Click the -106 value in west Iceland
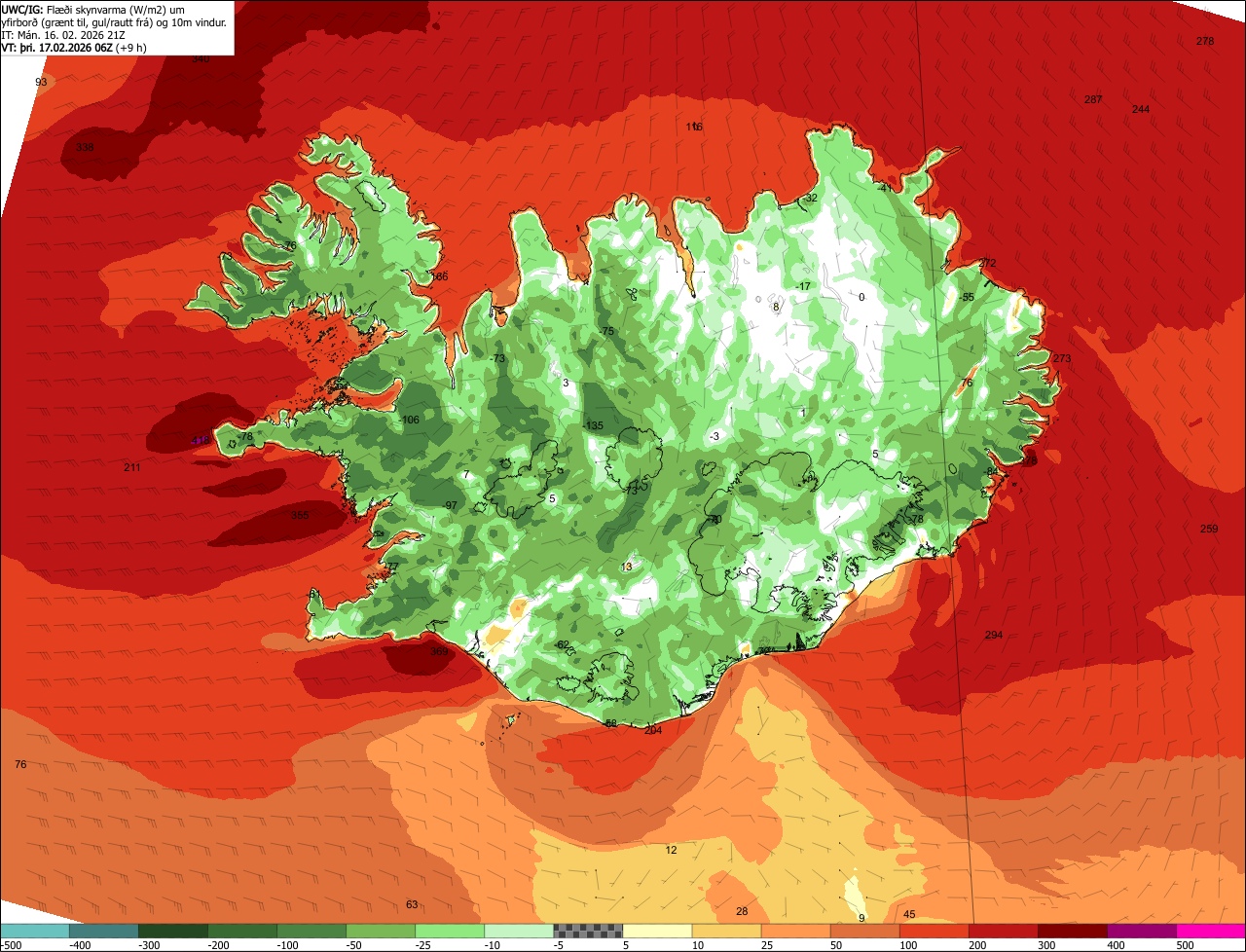1246x952 pixels. point(410,420)
